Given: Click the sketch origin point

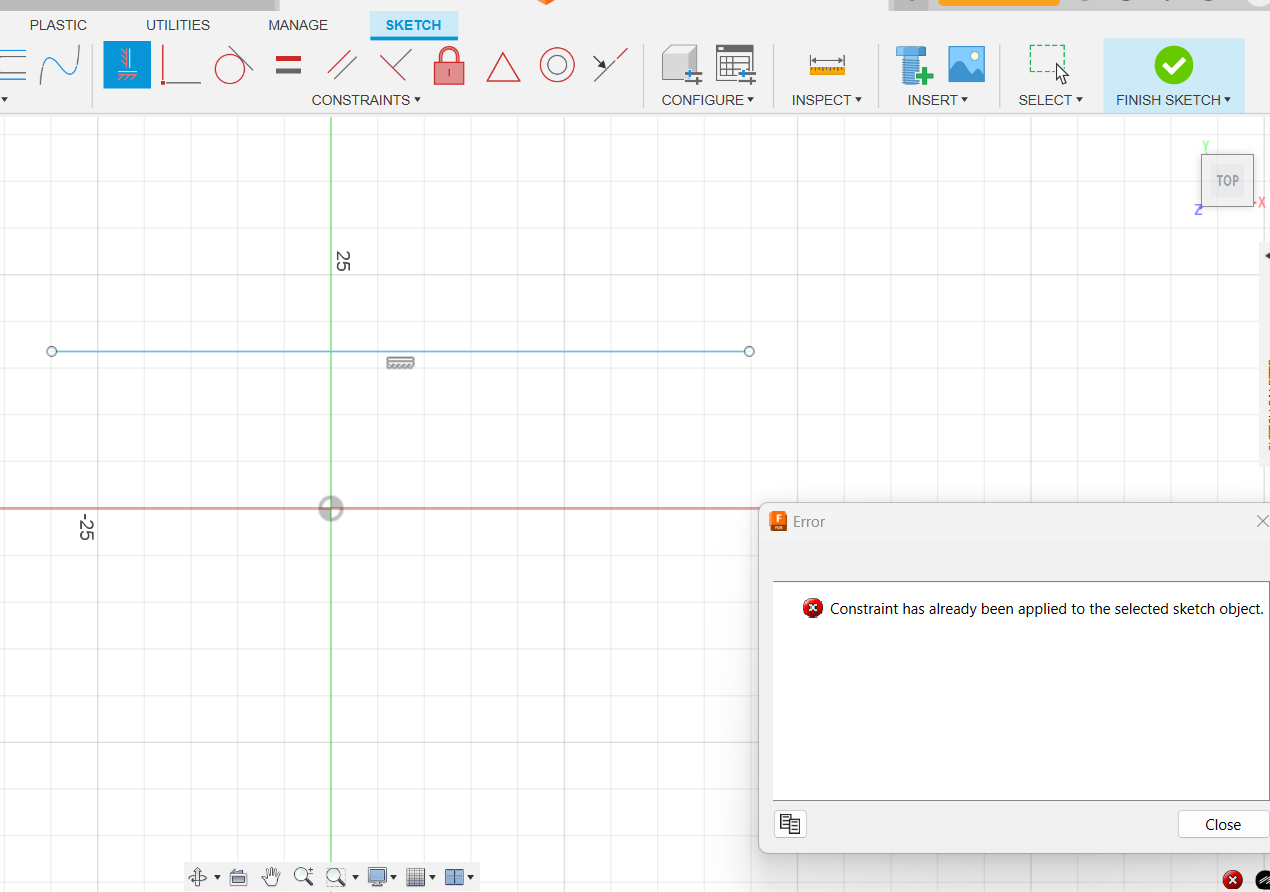Looking at the screenshot, I should coord(331,508).
